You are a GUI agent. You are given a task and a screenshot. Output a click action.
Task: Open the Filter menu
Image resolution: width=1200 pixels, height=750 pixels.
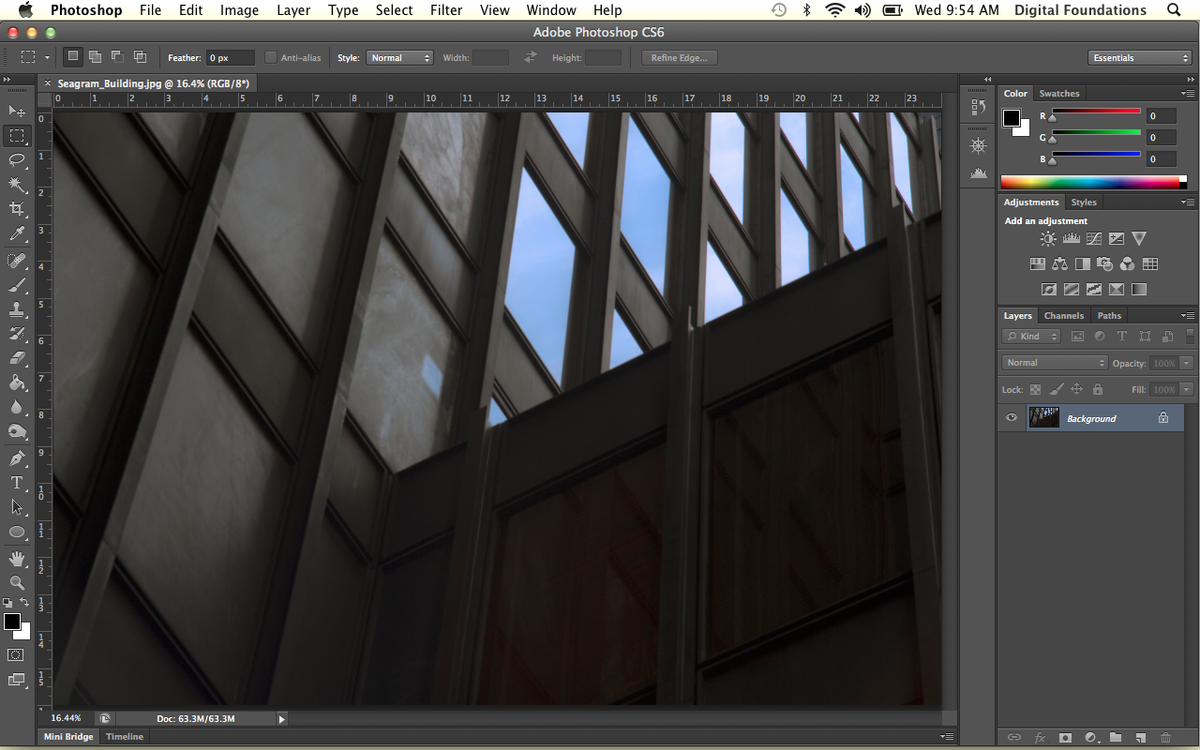(x=446, y=10)
